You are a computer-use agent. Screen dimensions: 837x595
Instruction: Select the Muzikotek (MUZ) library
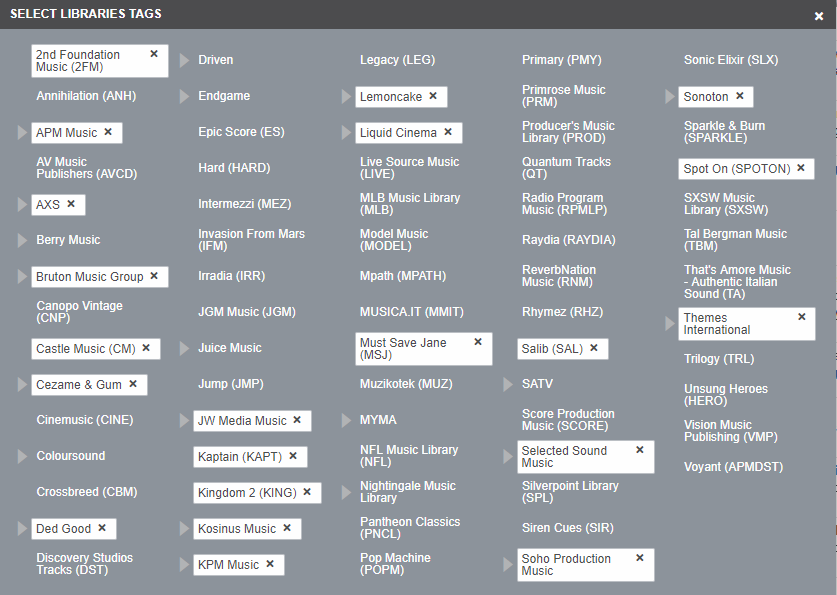coord(406,384)
